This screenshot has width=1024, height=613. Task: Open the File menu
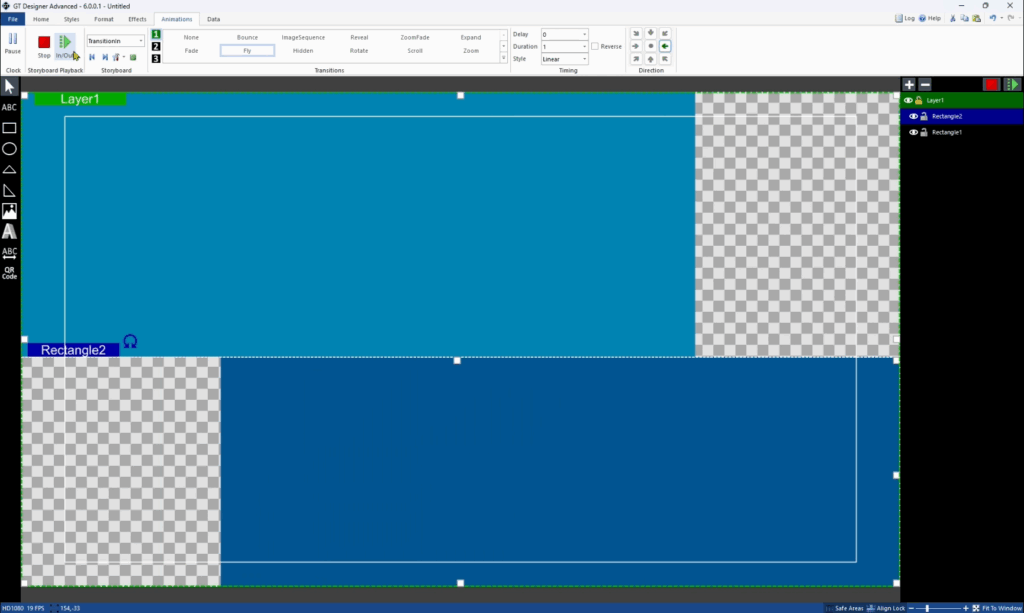click(13, 19)
